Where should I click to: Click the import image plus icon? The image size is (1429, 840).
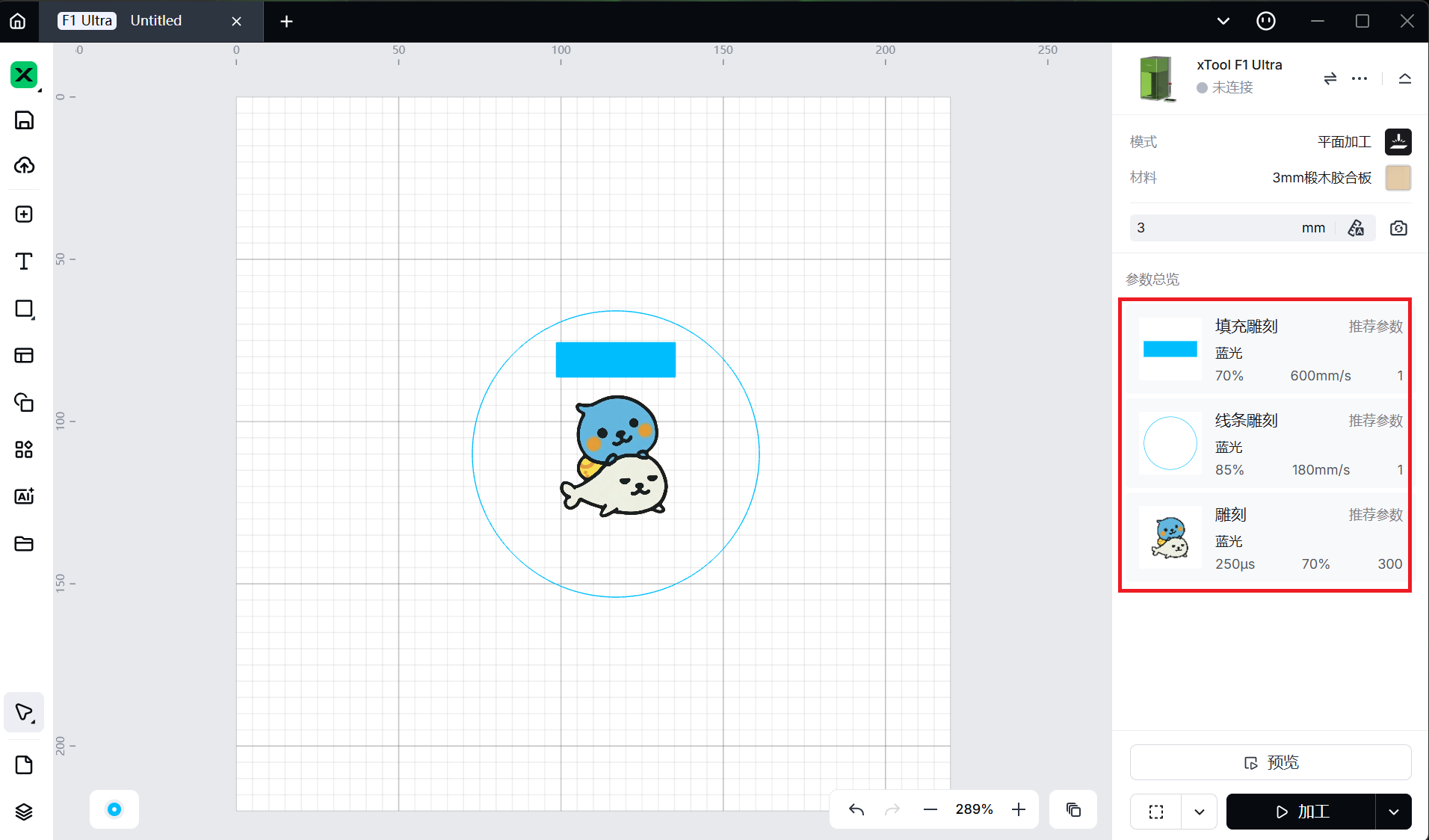(x=24, y=214)
